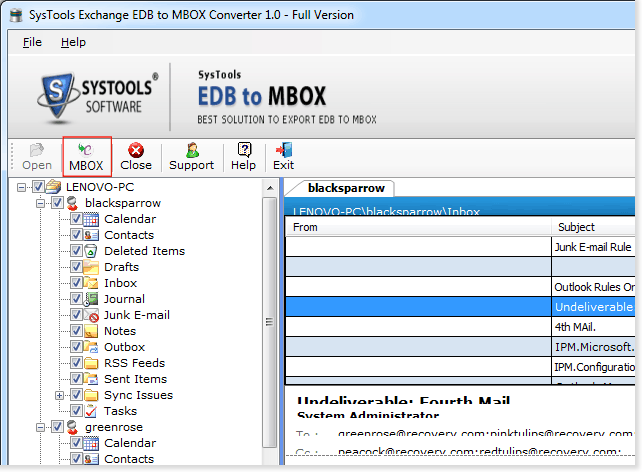642x472 pixels.
Task: Switch to the blacksparrow tab
Action: [x=340, y=188]
